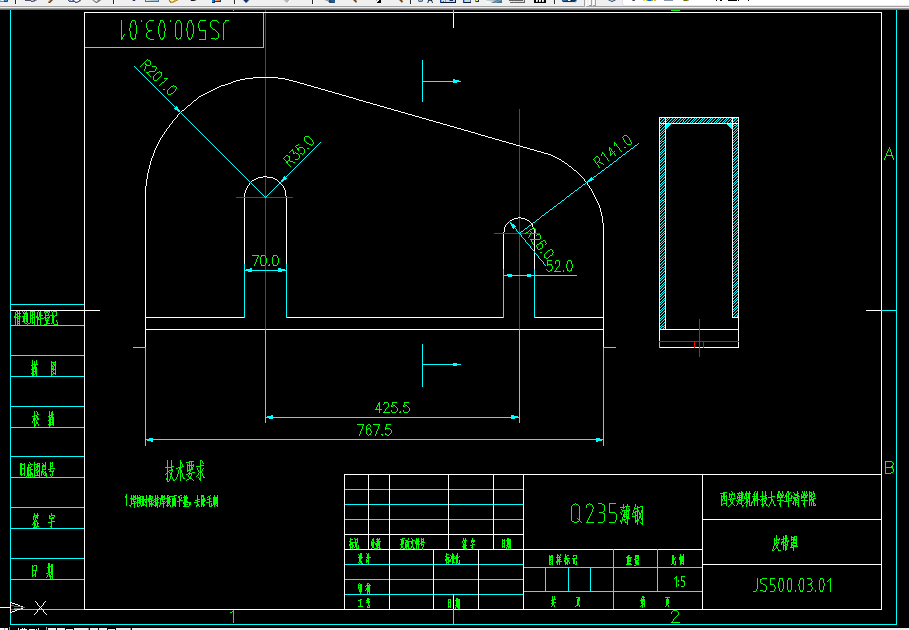The width and height of the screenshot is (909, 630).
Task: Select technical requirement note line 1
Action: click(x=172, y=501)
